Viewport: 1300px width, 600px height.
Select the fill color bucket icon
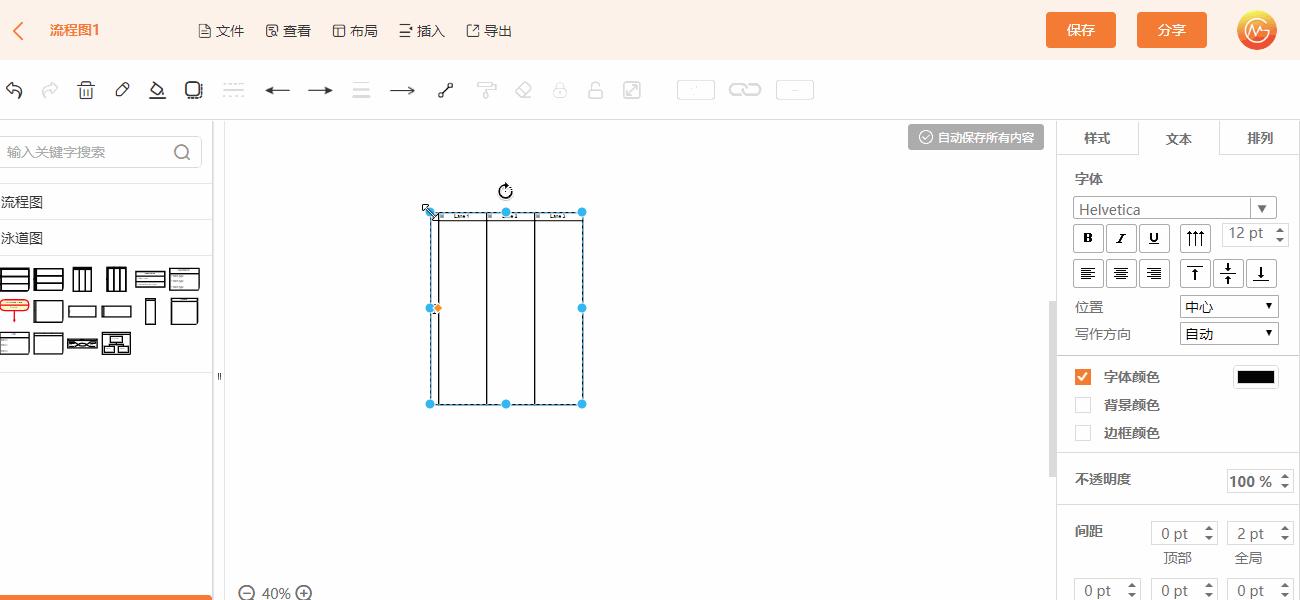click(157, 90)
